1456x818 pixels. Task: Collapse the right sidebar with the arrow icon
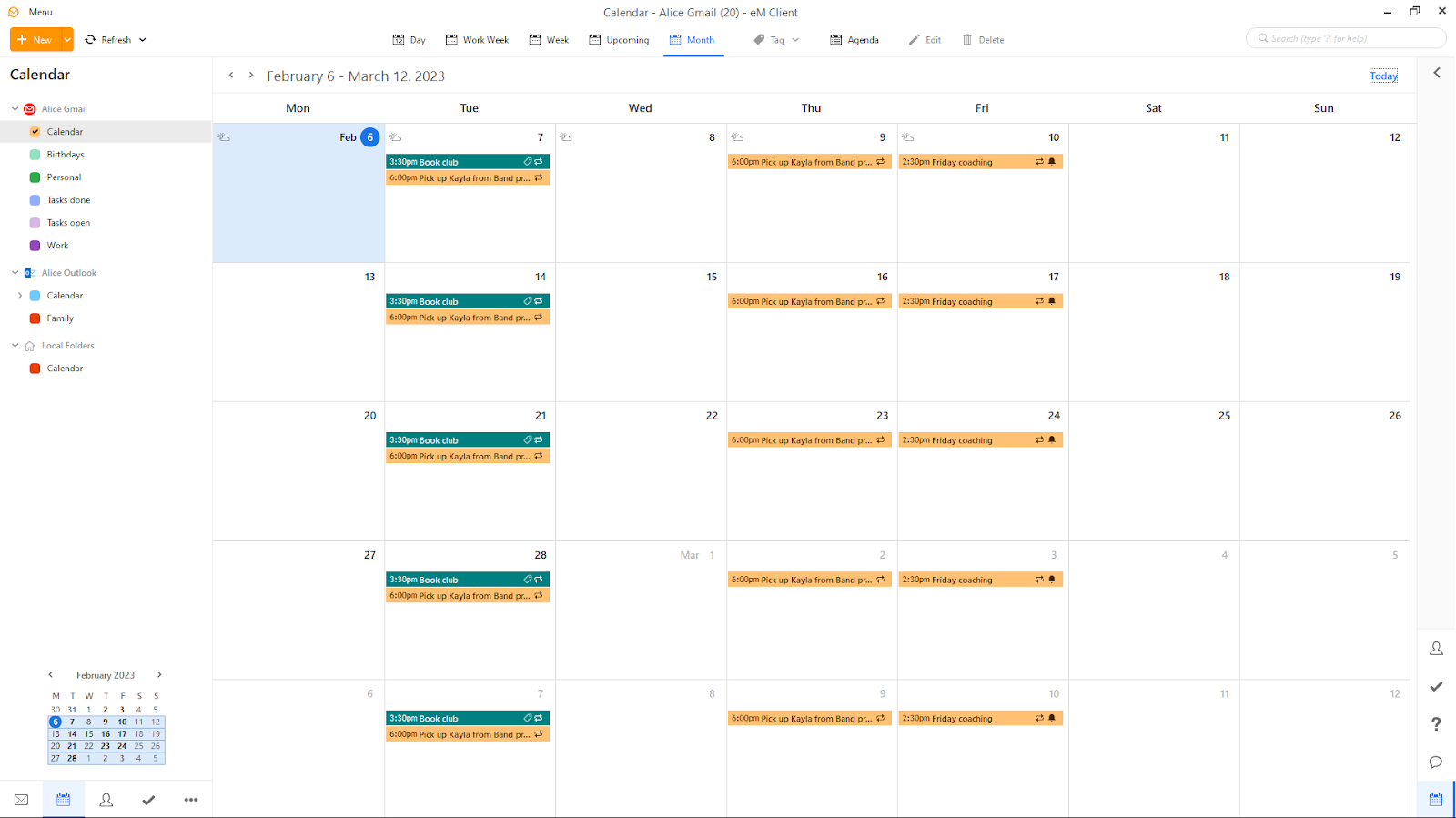coord(1437,73)
